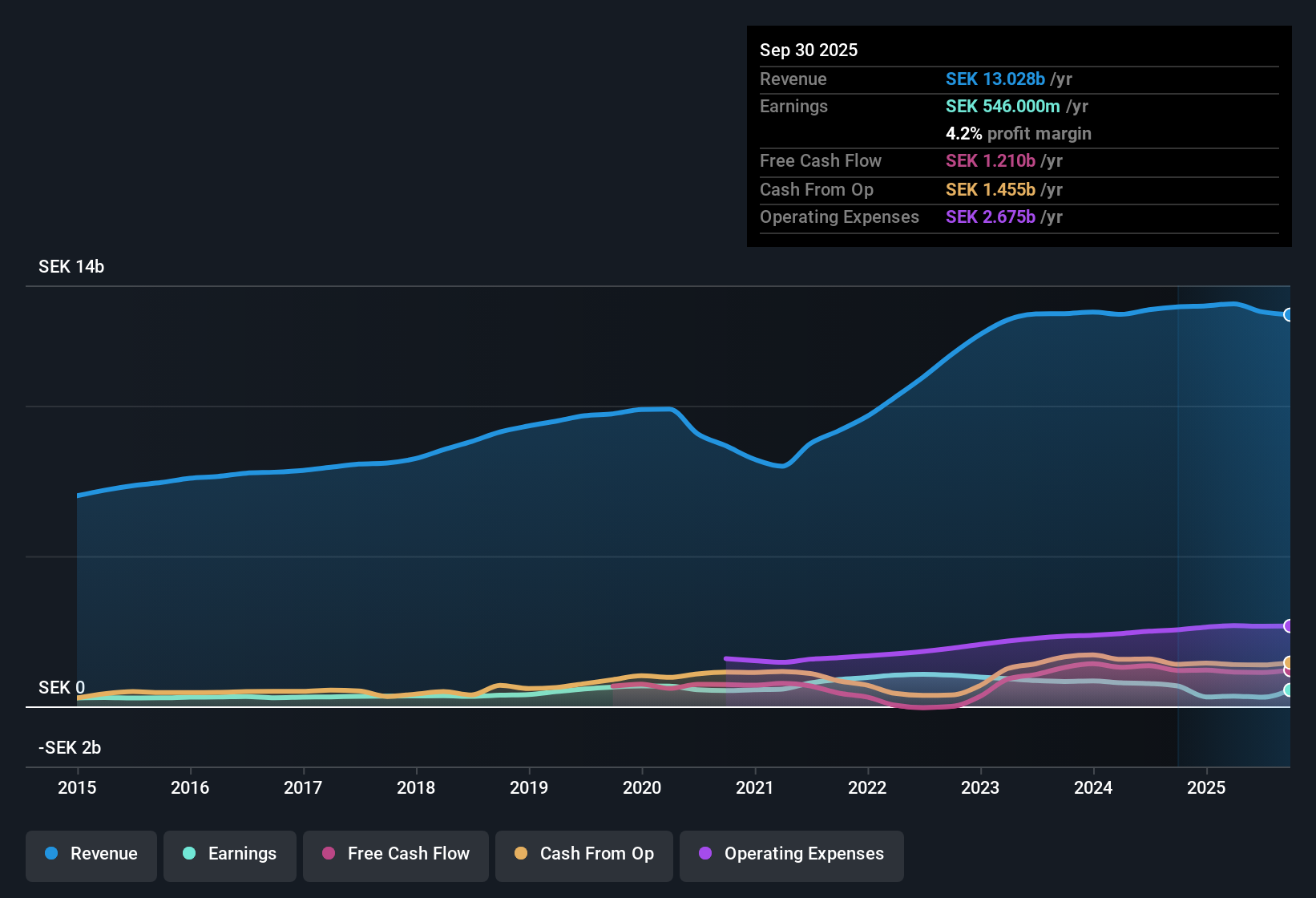Click the SEK 1.210b free cash flow value
1316x898 pixels.
[990, 160]
